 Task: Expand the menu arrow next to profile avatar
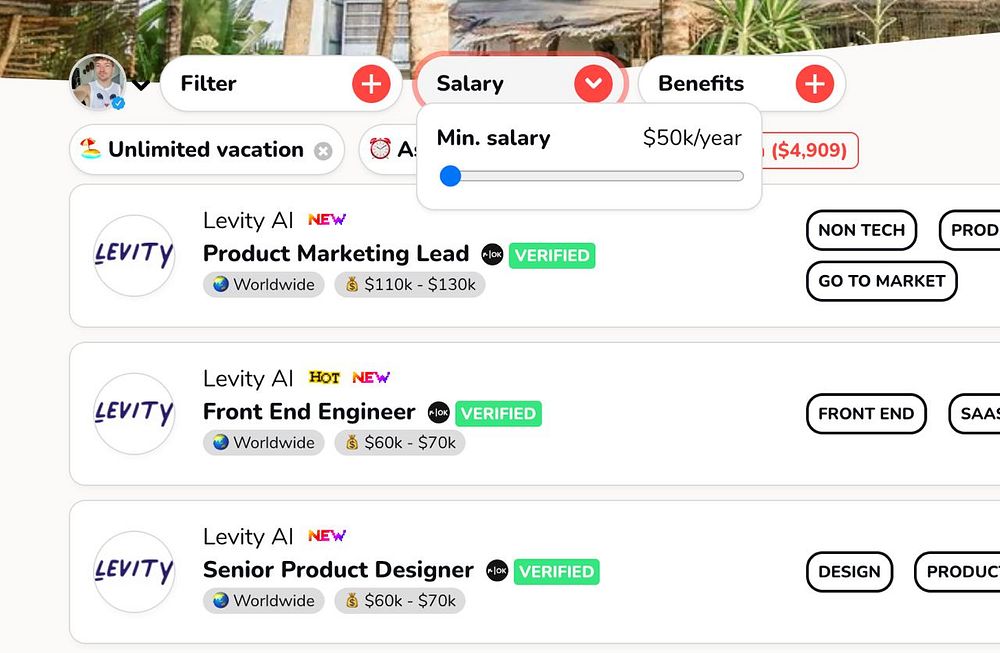(x=142, y=85)
